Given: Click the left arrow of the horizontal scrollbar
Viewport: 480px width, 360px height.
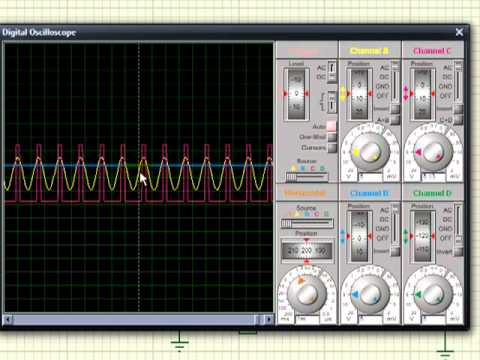Looking at the screenshot, I should (8, 320).
